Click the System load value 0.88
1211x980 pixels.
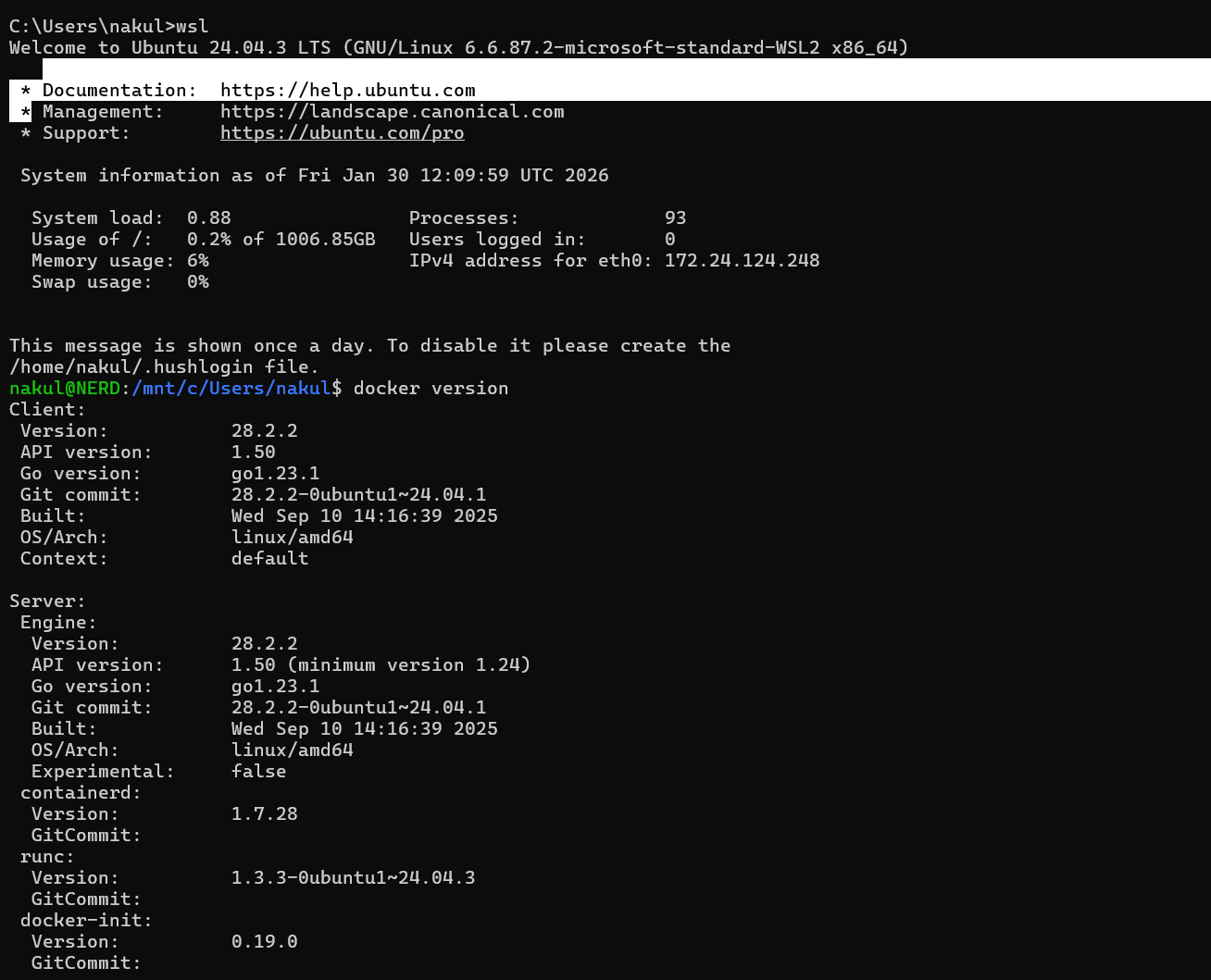[207, 217]
